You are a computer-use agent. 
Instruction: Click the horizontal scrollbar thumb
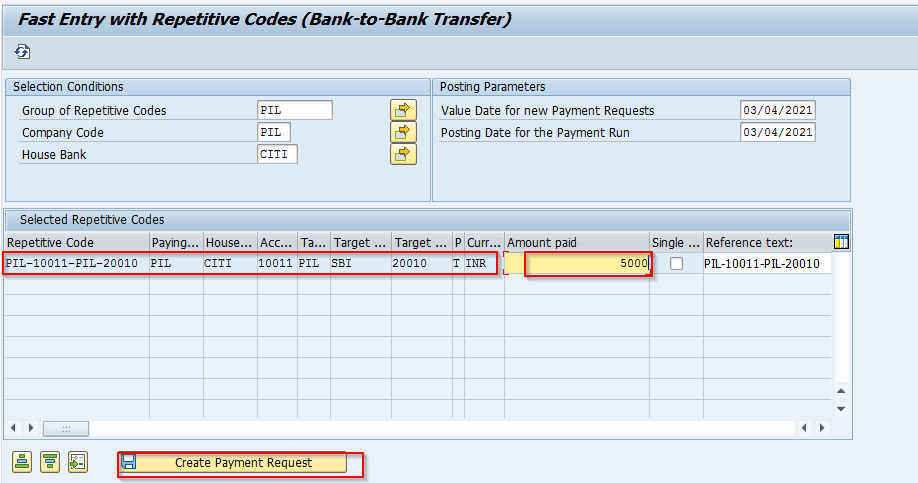click(66, 429)
